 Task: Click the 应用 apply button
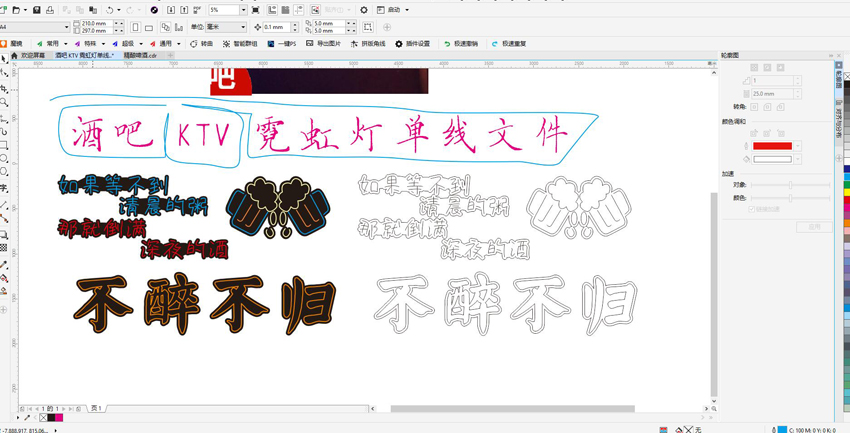(x=814, y=227)
